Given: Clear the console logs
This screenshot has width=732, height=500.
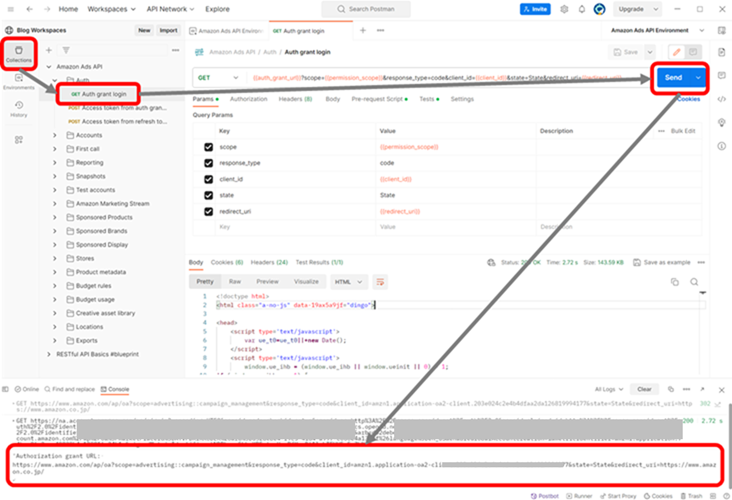Looking at the screenshot, I should [x=644, y=389].
